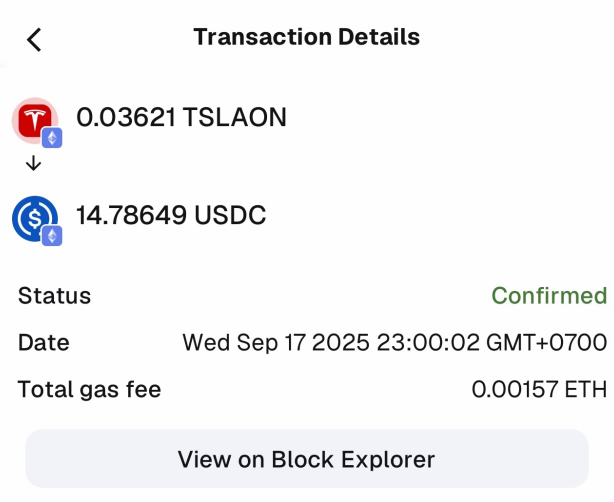Select the Wed Sep 17 2025 date text
Screen dimensions: 614x502
[276, 343]
